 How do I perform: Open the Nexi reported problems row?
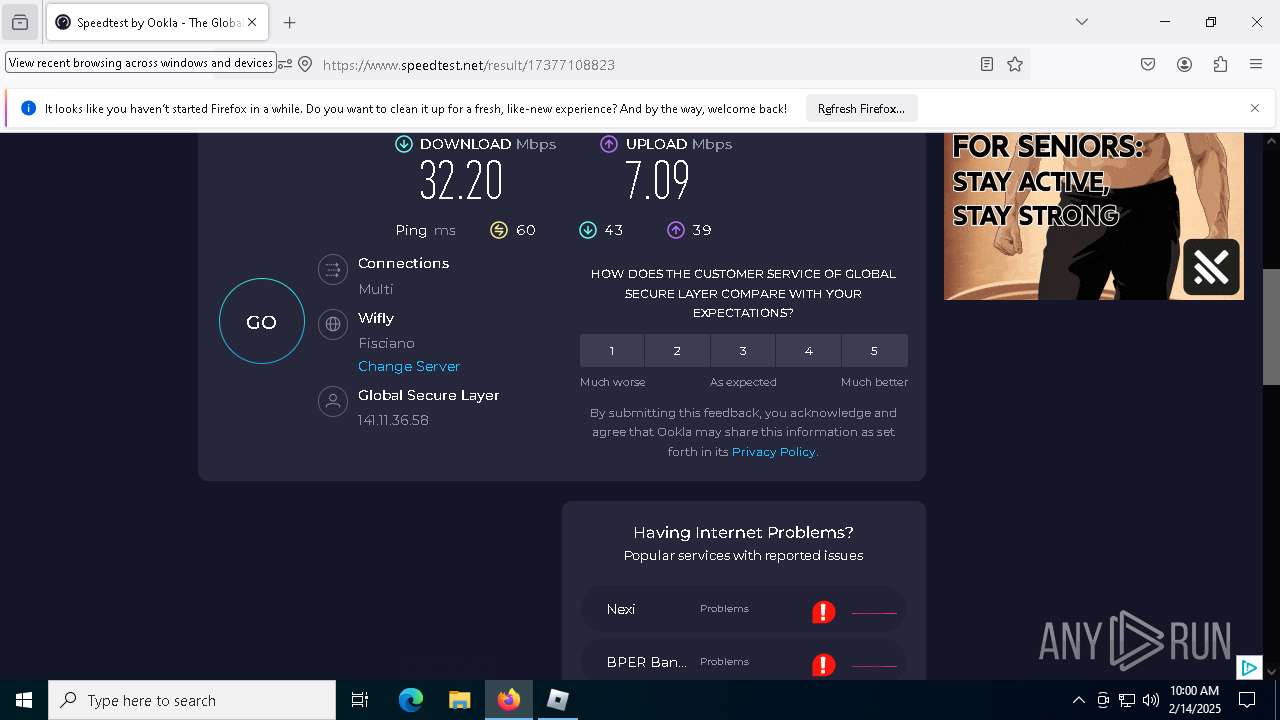point(743,609)
